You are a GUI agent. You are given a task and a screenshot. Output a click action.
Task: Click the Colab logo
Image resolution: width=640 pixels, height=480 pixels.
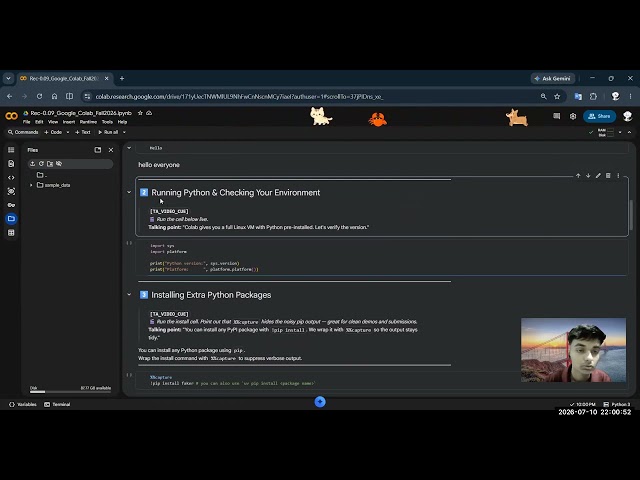11,116
